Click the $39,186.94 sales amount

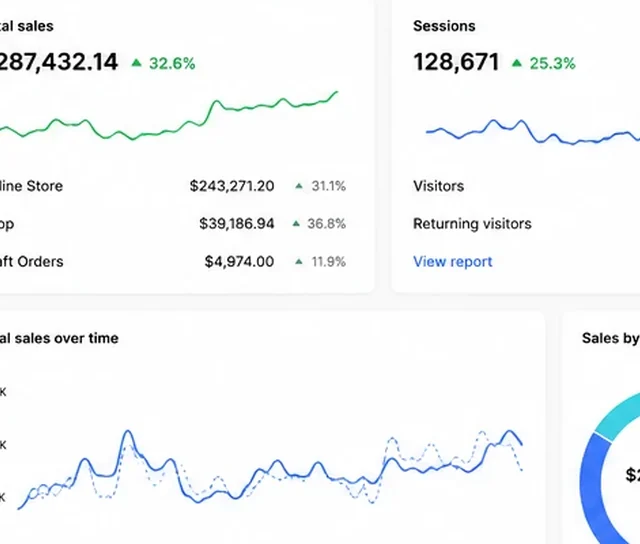237,224
